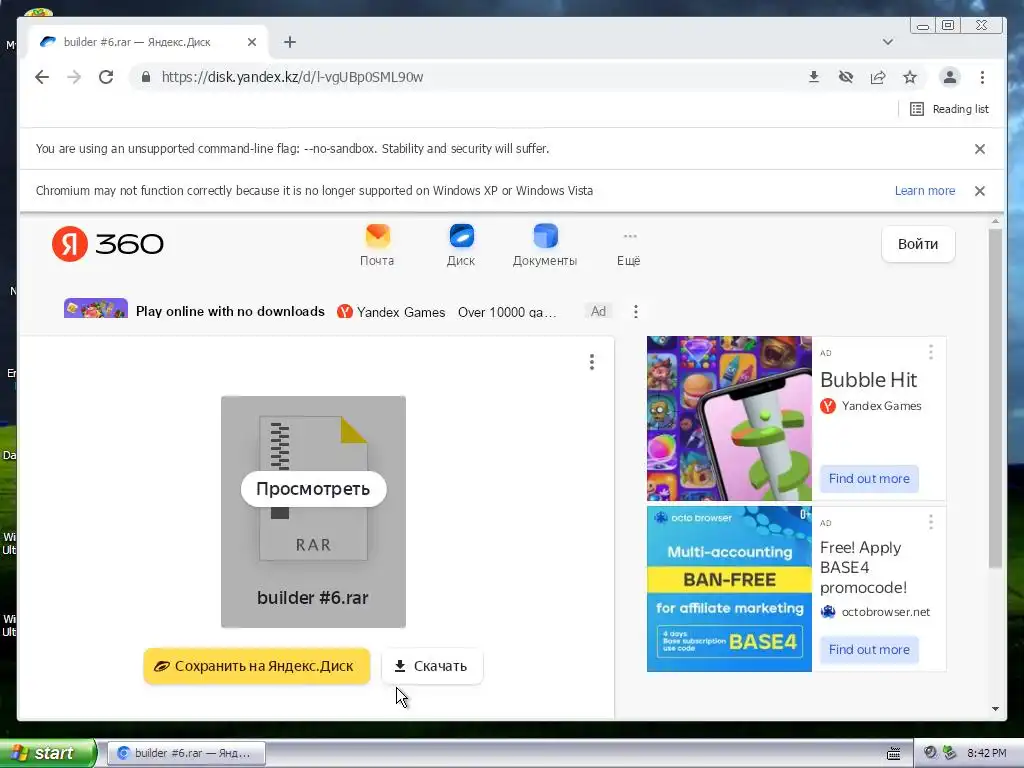Click the address bar URL
The image size is (1024, 768).
coord(292,77)
